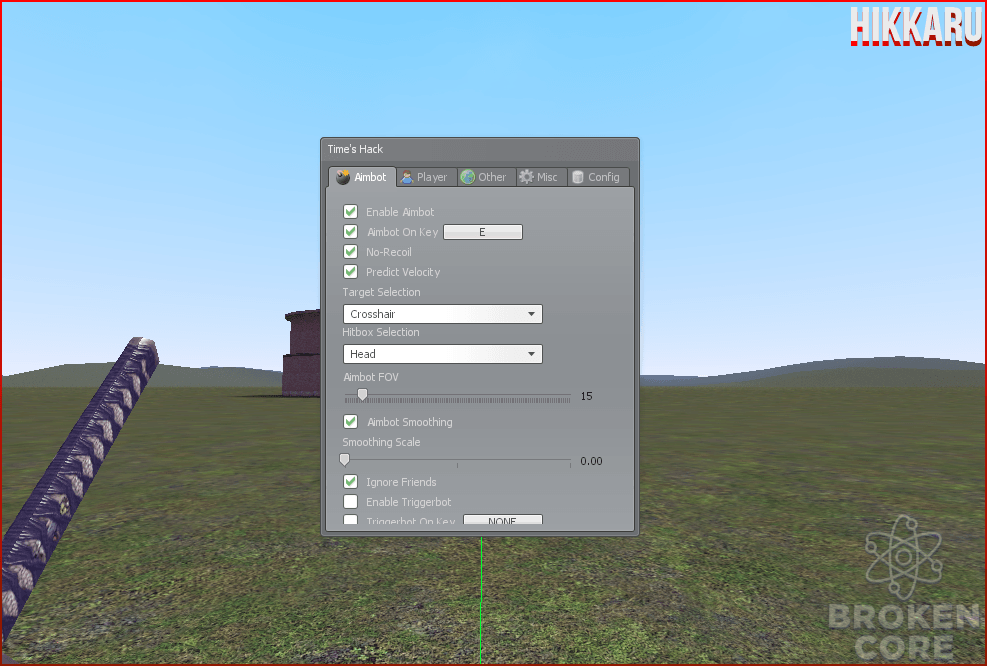Viewport: 987px width, 666px height.
Task: Click the Aimbot FOV slider handle
Action: pyautogui.click(x=363, y=395)
